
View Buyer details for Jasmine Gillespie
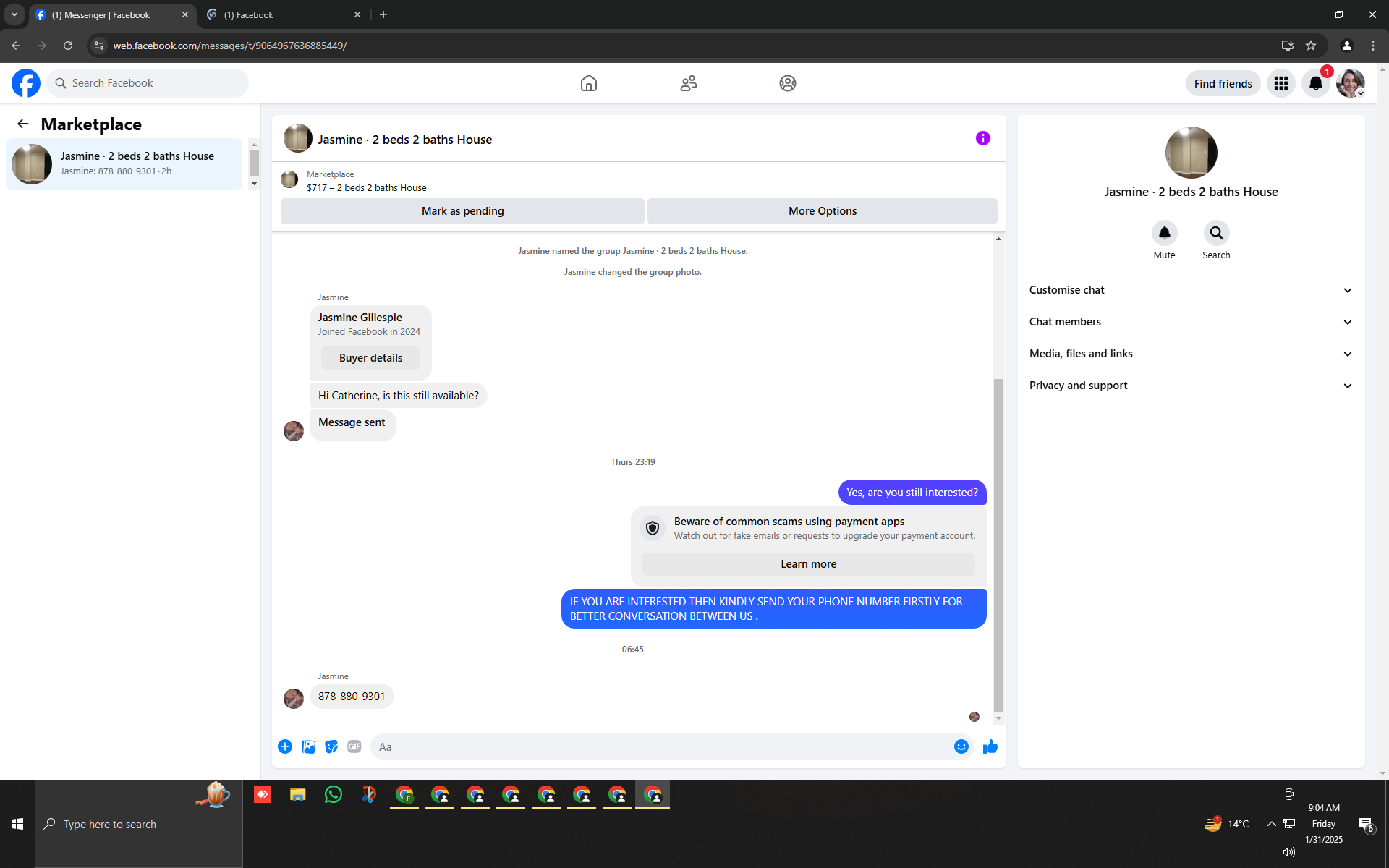pos(370,358)
